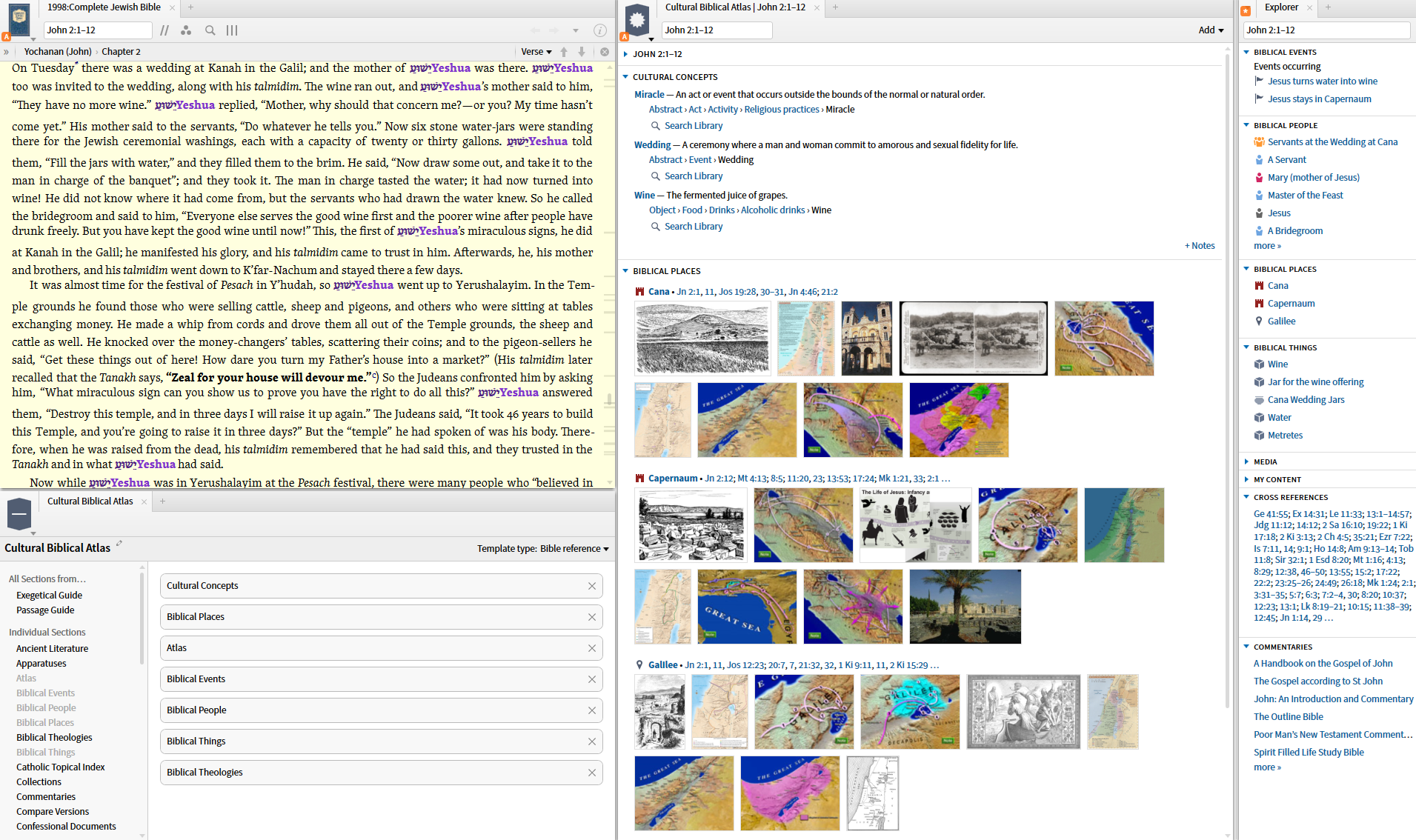Open Capernaum heading link in Biblical Places

(673, 479)
